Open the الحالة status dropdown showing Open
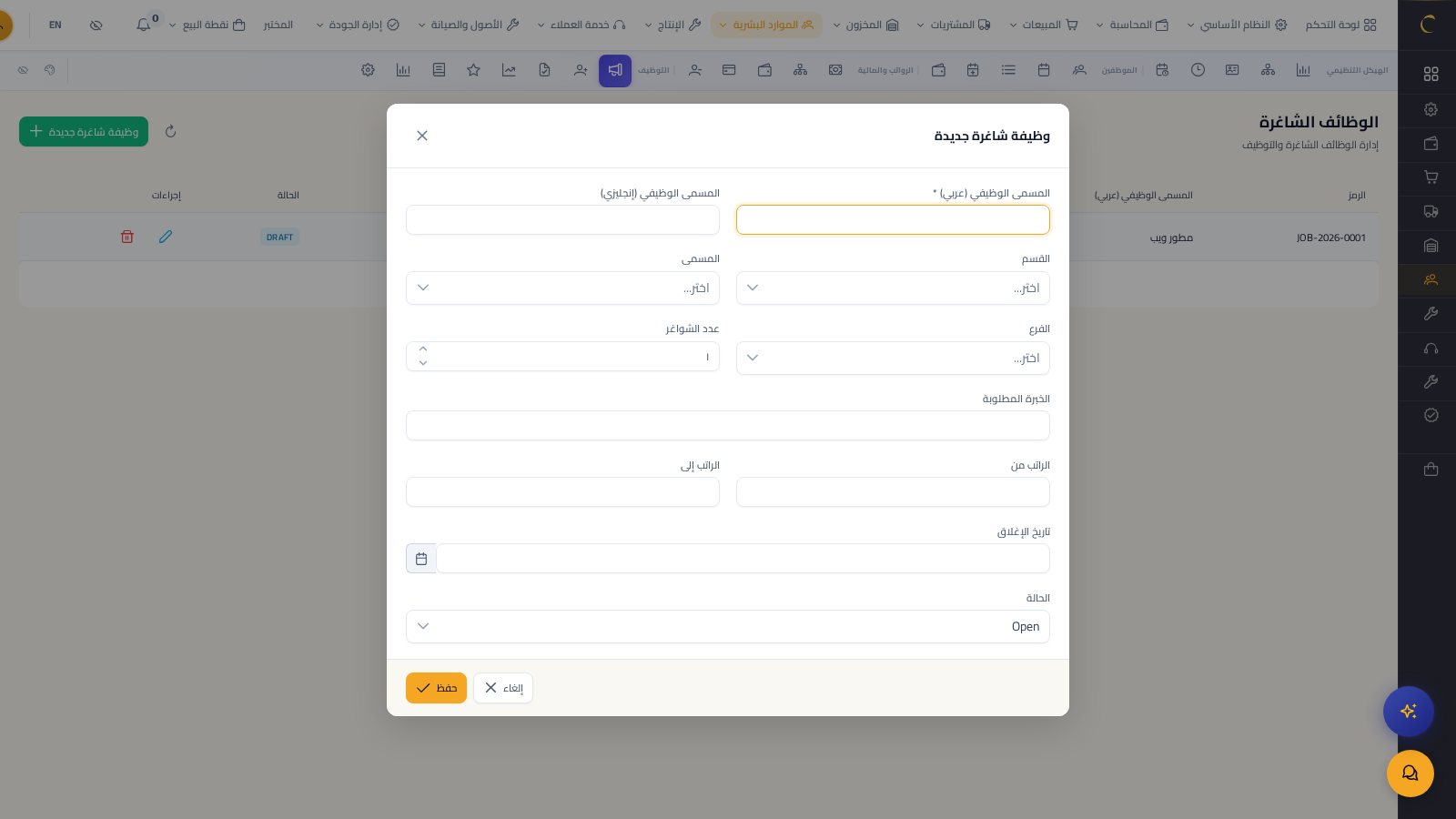This screenshot has width=1456, height=819. pyautogui.click(x=728, y=626)
